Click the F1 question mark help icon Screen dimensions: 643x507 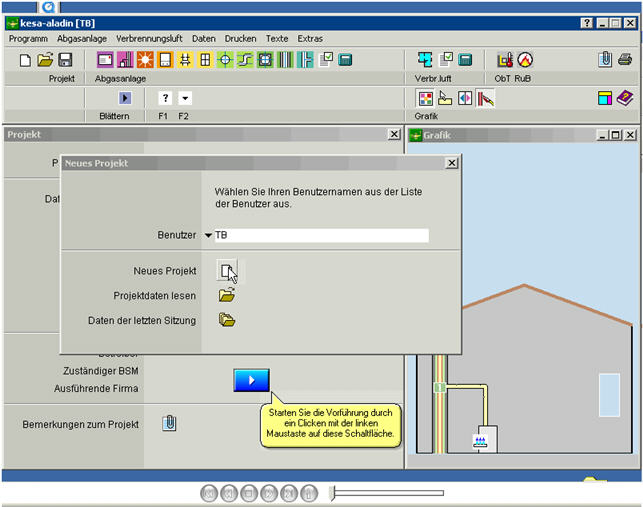(x=165, y=98)
